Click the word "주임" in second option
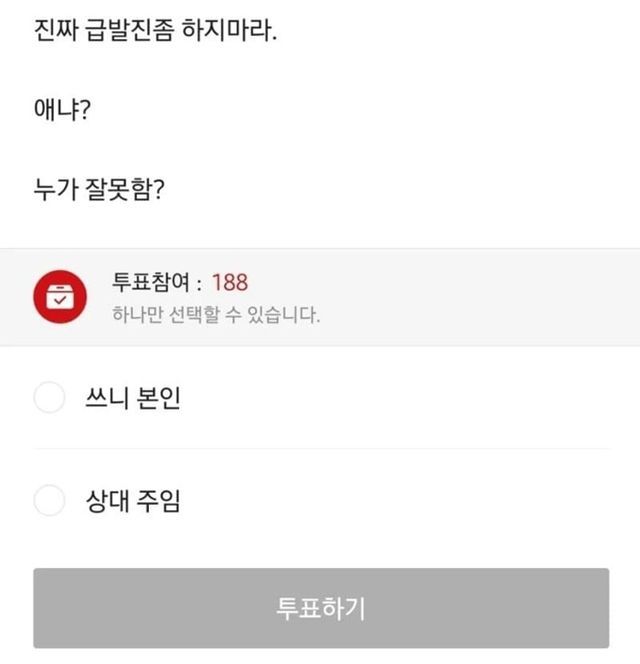 pos(158,501)
